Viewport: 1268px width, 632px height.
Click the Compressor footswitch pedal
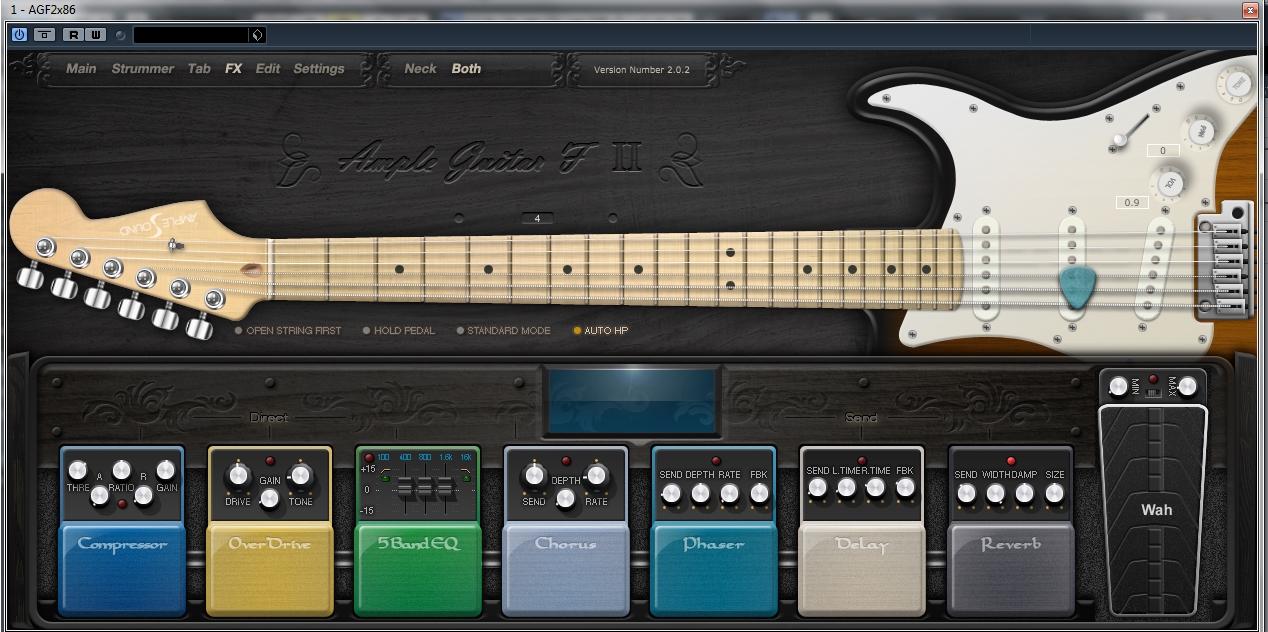122,568
